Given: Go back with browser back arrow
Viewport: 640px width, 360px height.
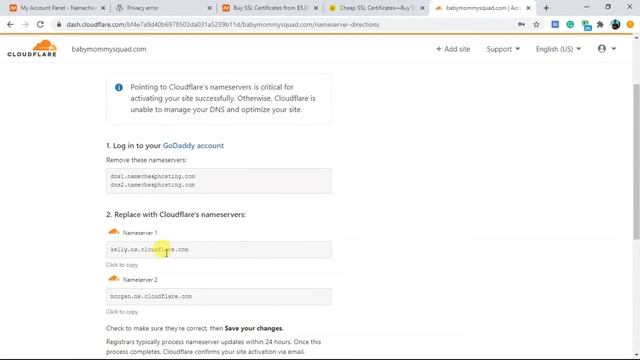Looking at the screenshot, I should pos(10,24).
